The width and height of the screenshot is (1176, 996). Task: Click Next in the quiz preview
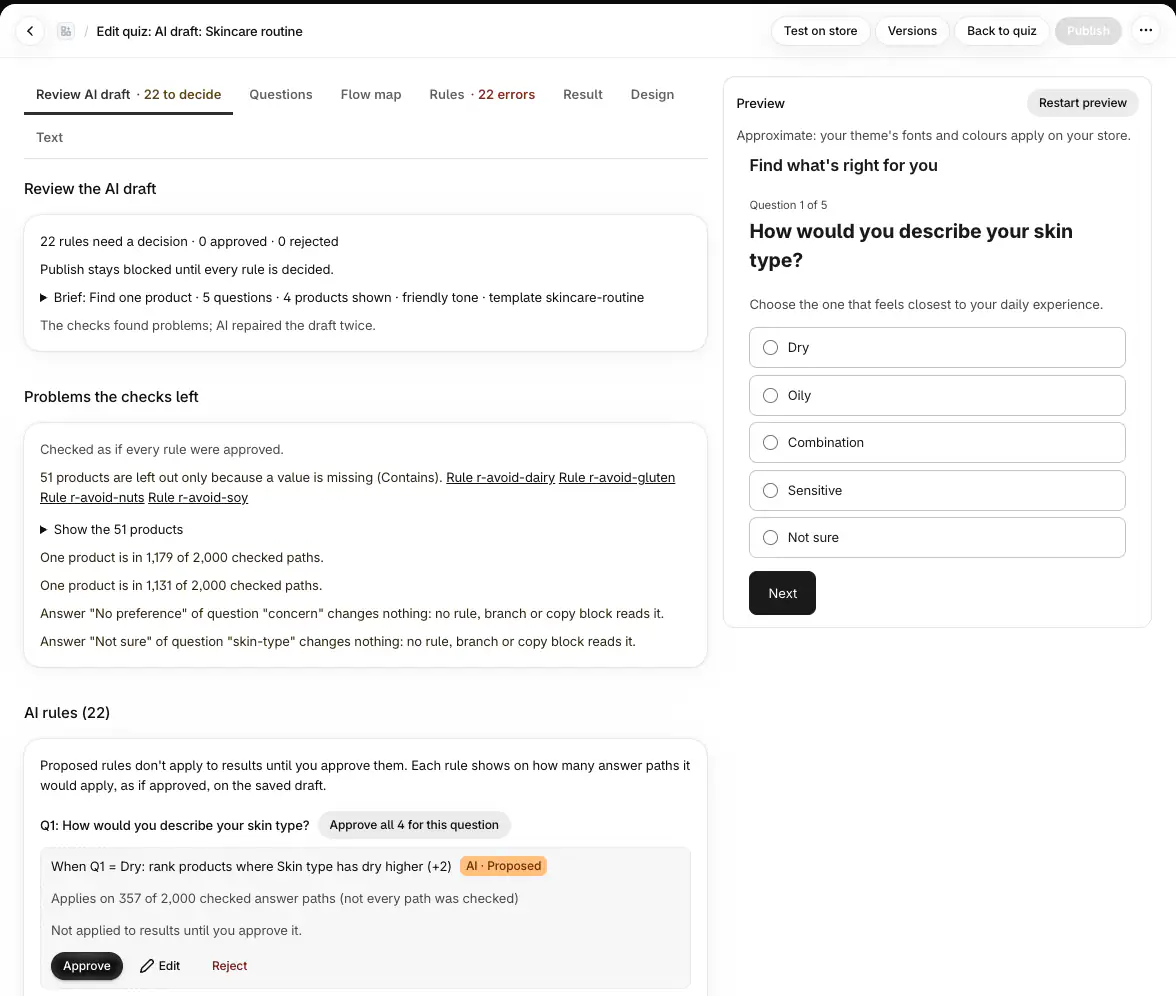tap(782, 593)
